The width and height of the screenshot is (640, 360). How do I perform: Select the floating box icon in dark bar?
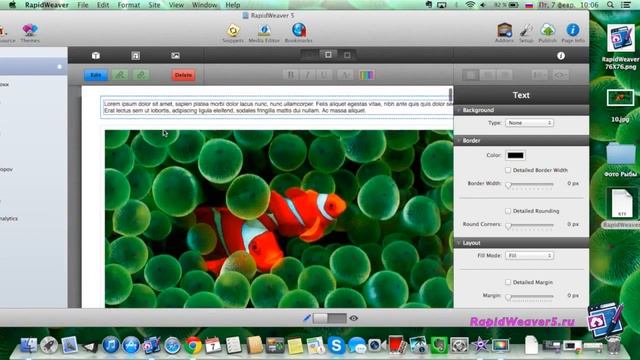(x=136, y=56)
